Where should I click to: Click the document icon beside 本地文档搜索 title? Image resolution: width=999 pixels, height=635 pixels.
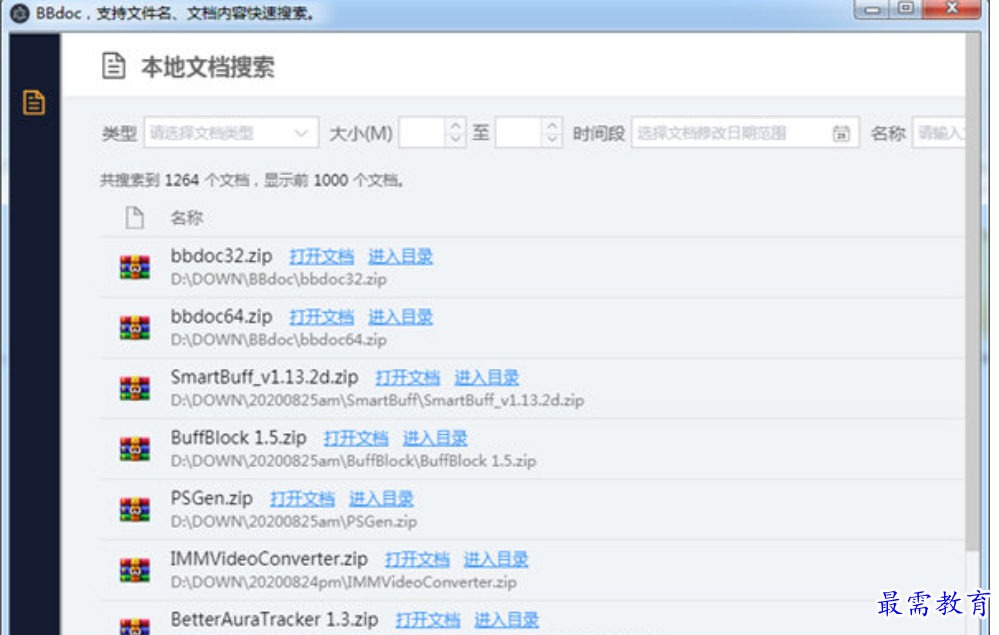click(x=113, y=66)
